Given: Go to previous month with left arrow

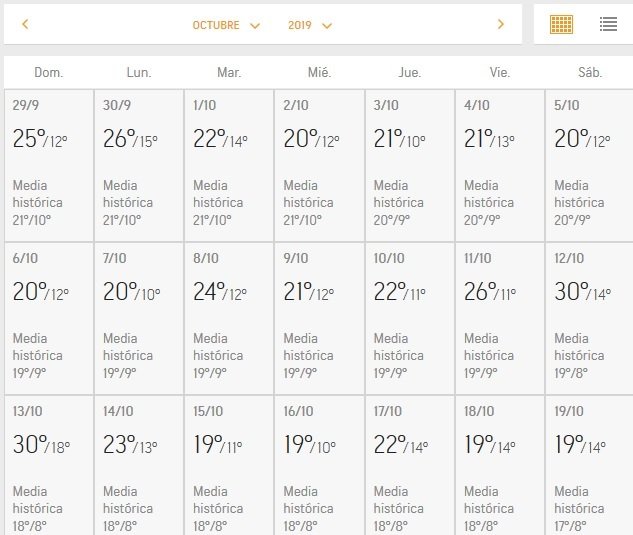Looking at the screenshot, I should click(25, 25).
